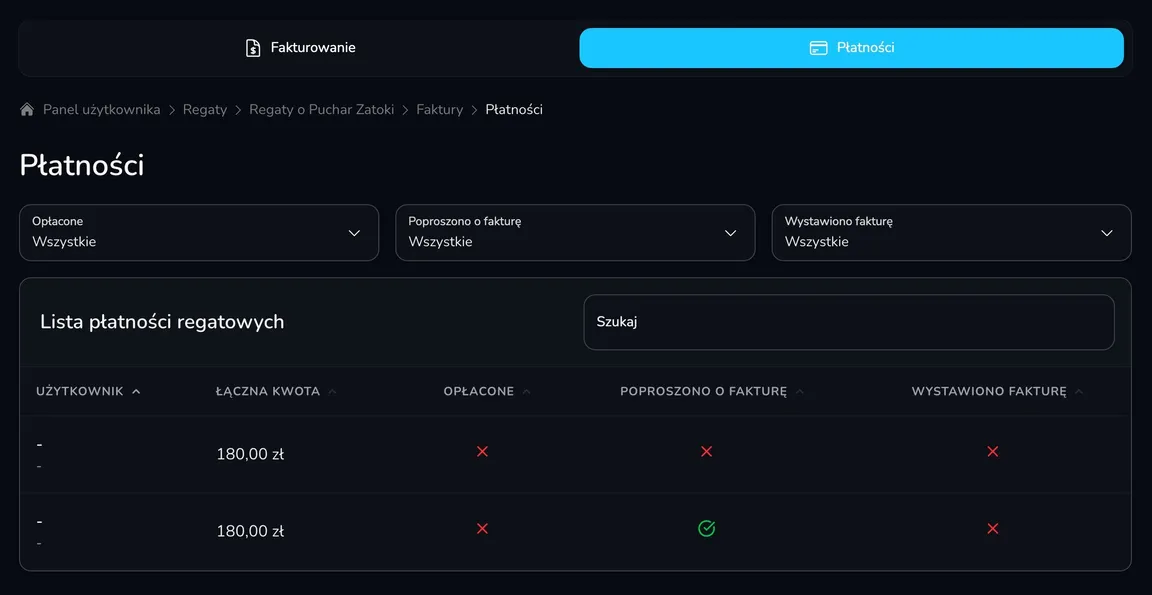Image resolution: width=1152 pixels, height=595 pixels.
Task: Sort table by Użytkownik column
Action: pos(88,392)
